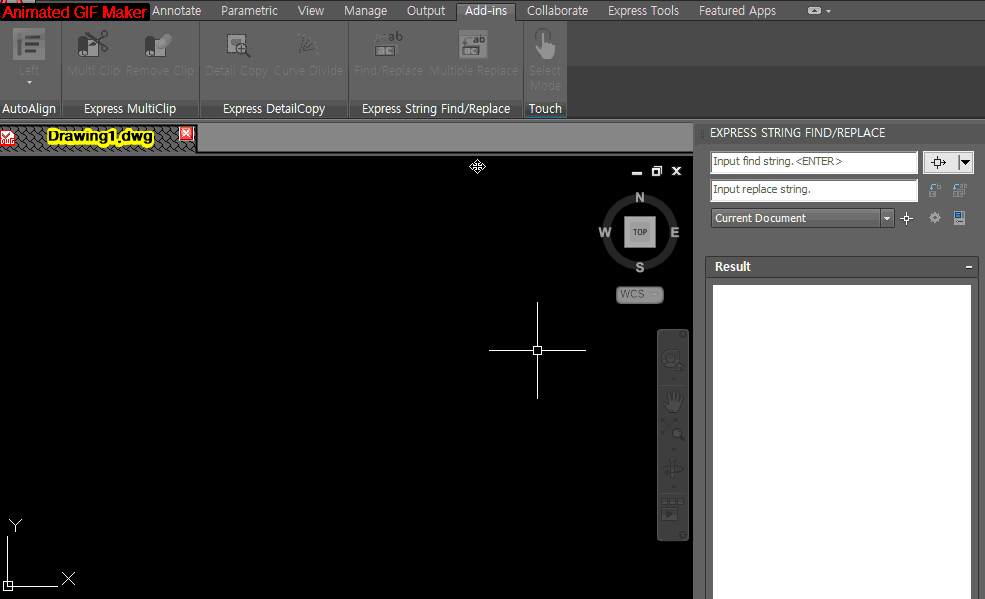The image size is (985, 599).
Task: Open the WCS coordinate system dropdown
Action: 639,294
